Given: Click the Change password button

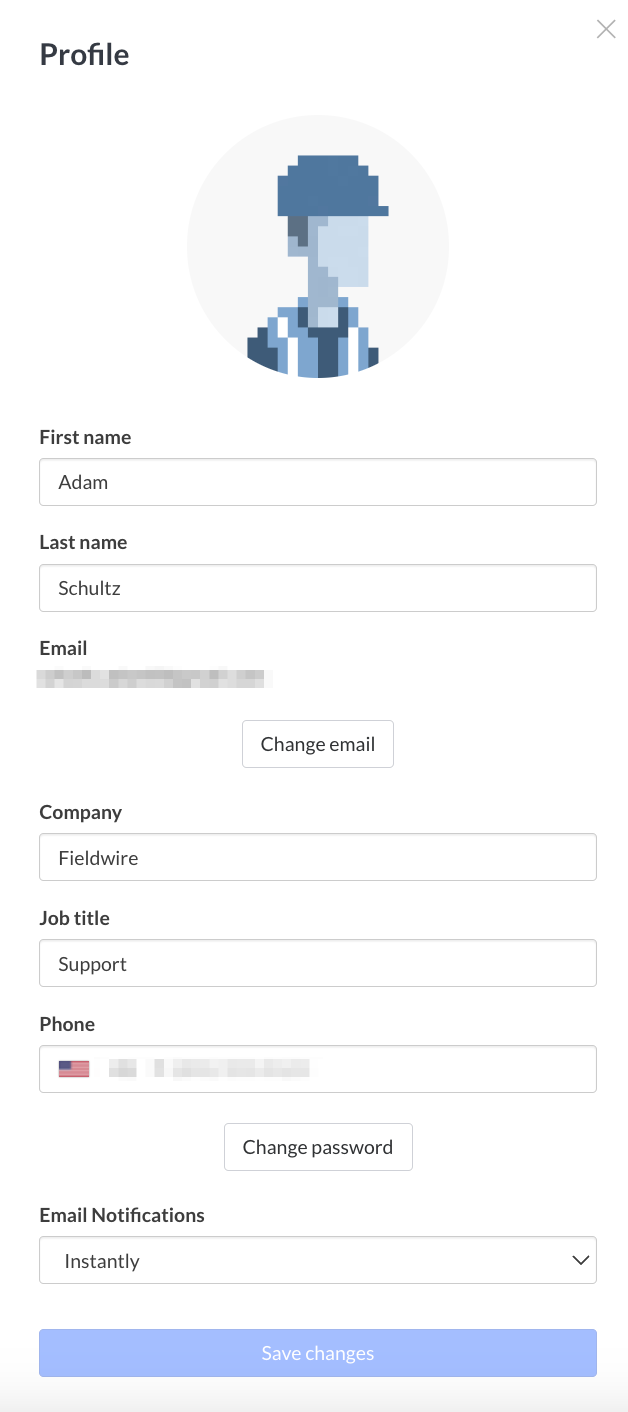Looking at the screenshot, I should pos(318,1147).
